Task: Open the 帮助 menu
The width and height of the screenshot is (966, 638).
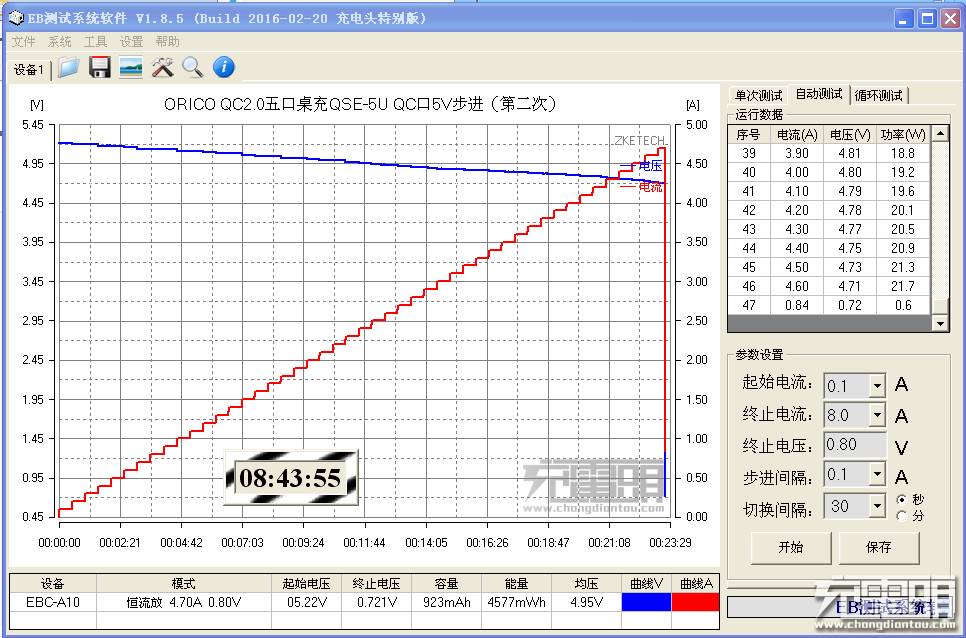Action: (168, 42)
